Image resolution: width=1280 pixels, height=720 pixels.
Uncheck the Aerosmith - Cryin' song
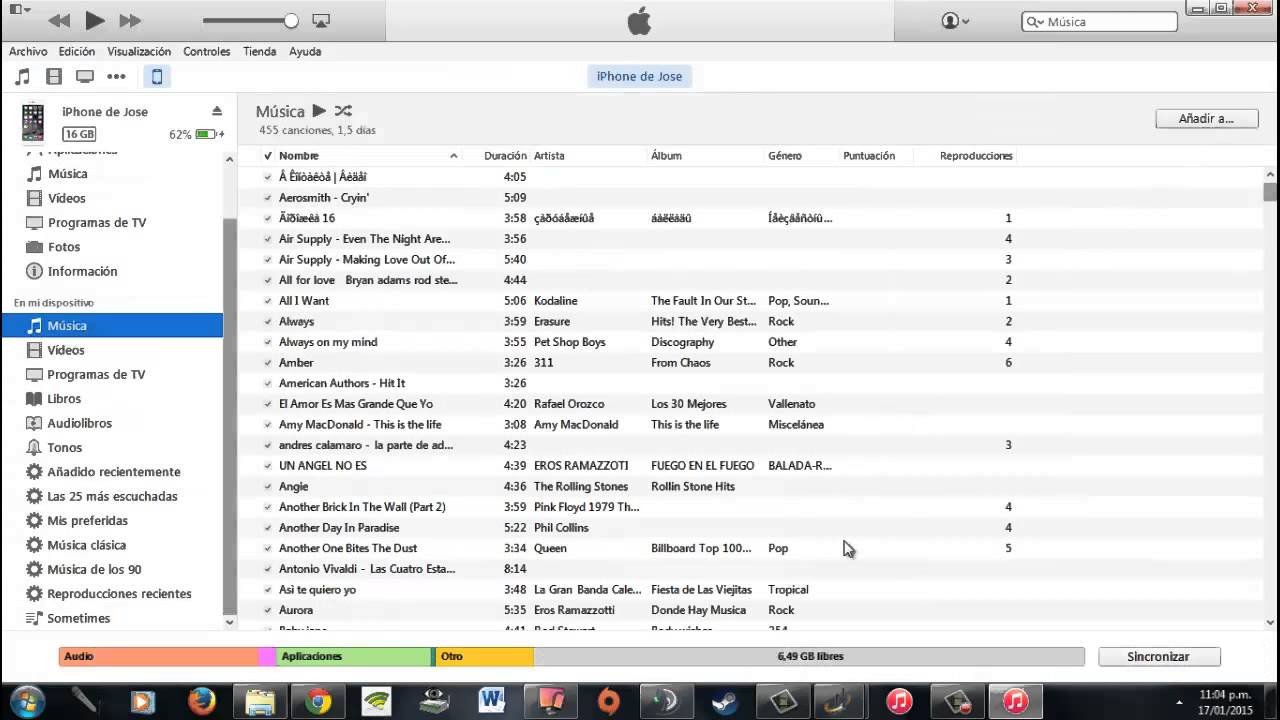pos(267,198)
